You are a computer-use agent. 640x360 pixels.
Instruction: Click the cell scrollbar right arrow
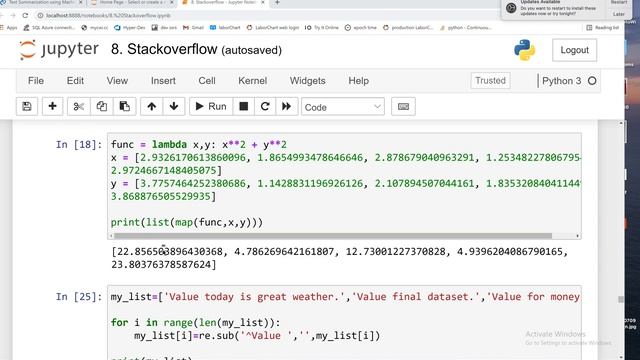pyautogui.click(x=577, y=236)
